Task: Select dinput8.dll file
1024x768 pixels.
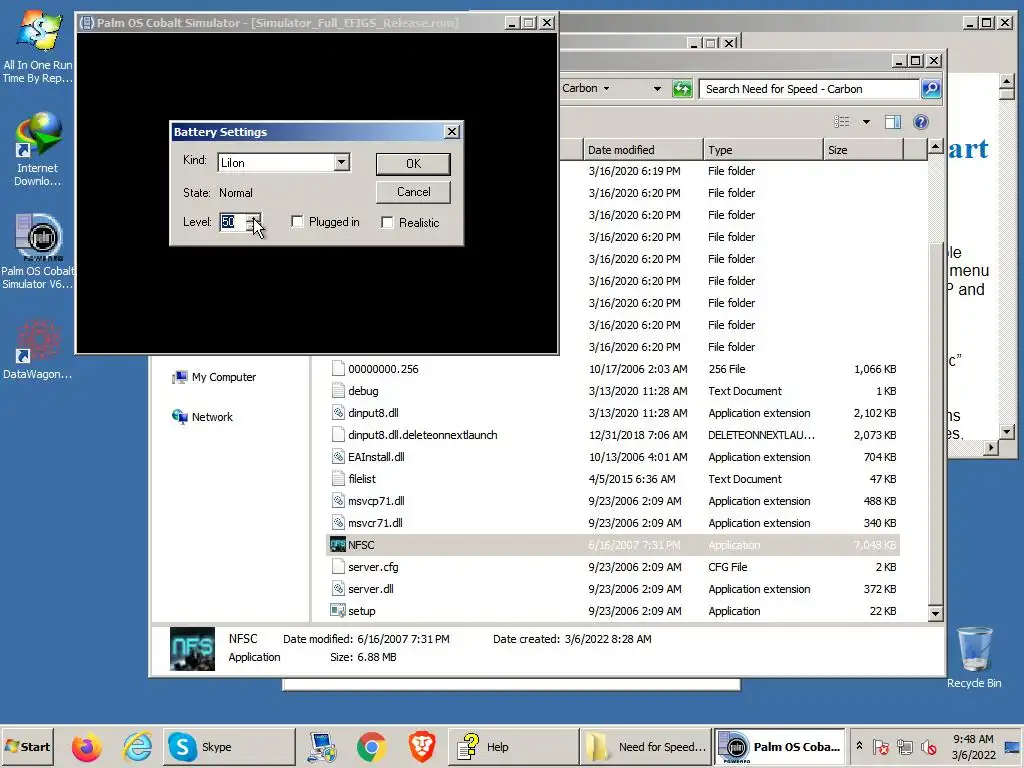Action: coord(373,413)
